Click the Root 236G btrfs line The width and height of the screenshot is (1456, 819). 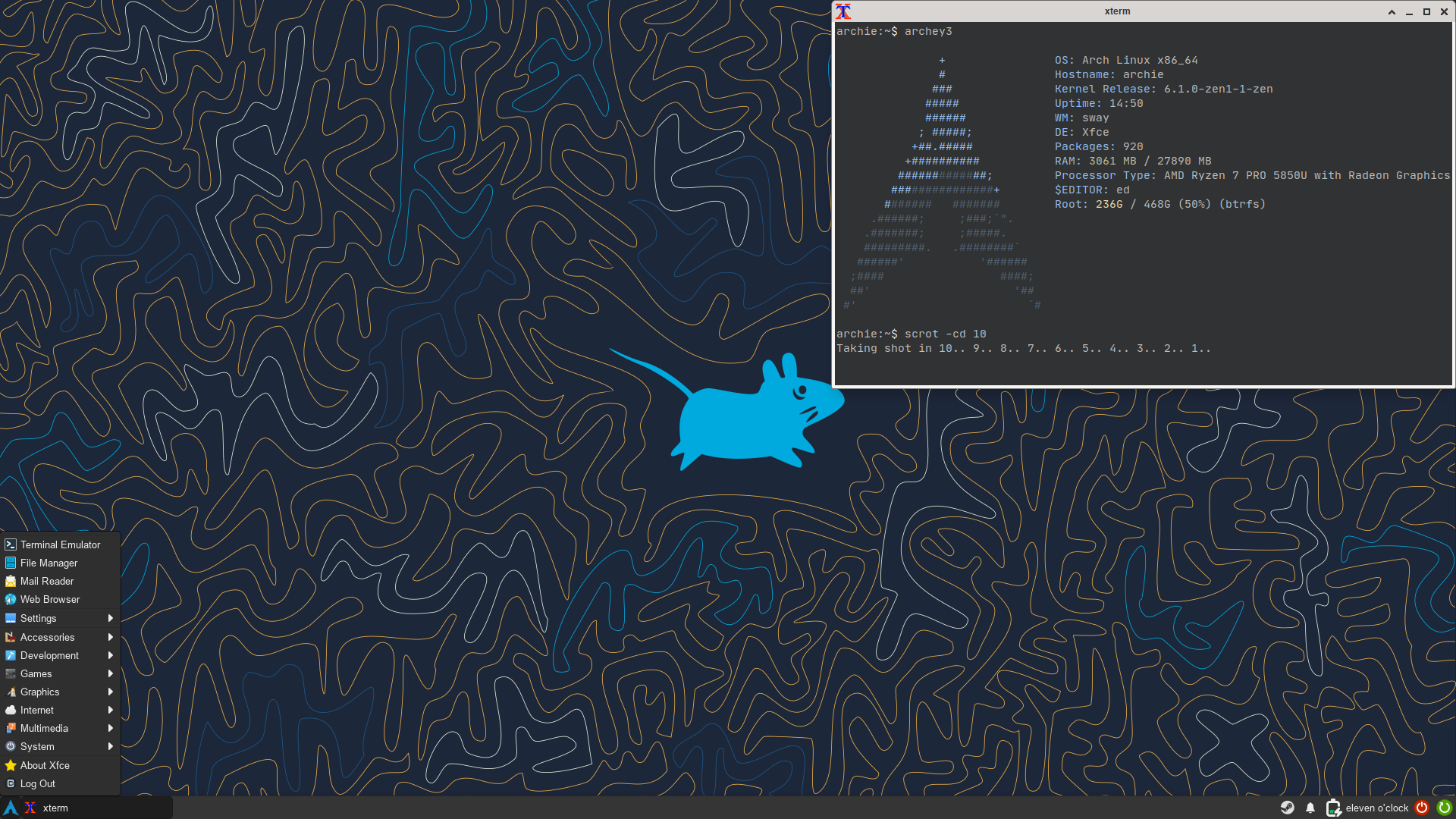click(1160, 204)
